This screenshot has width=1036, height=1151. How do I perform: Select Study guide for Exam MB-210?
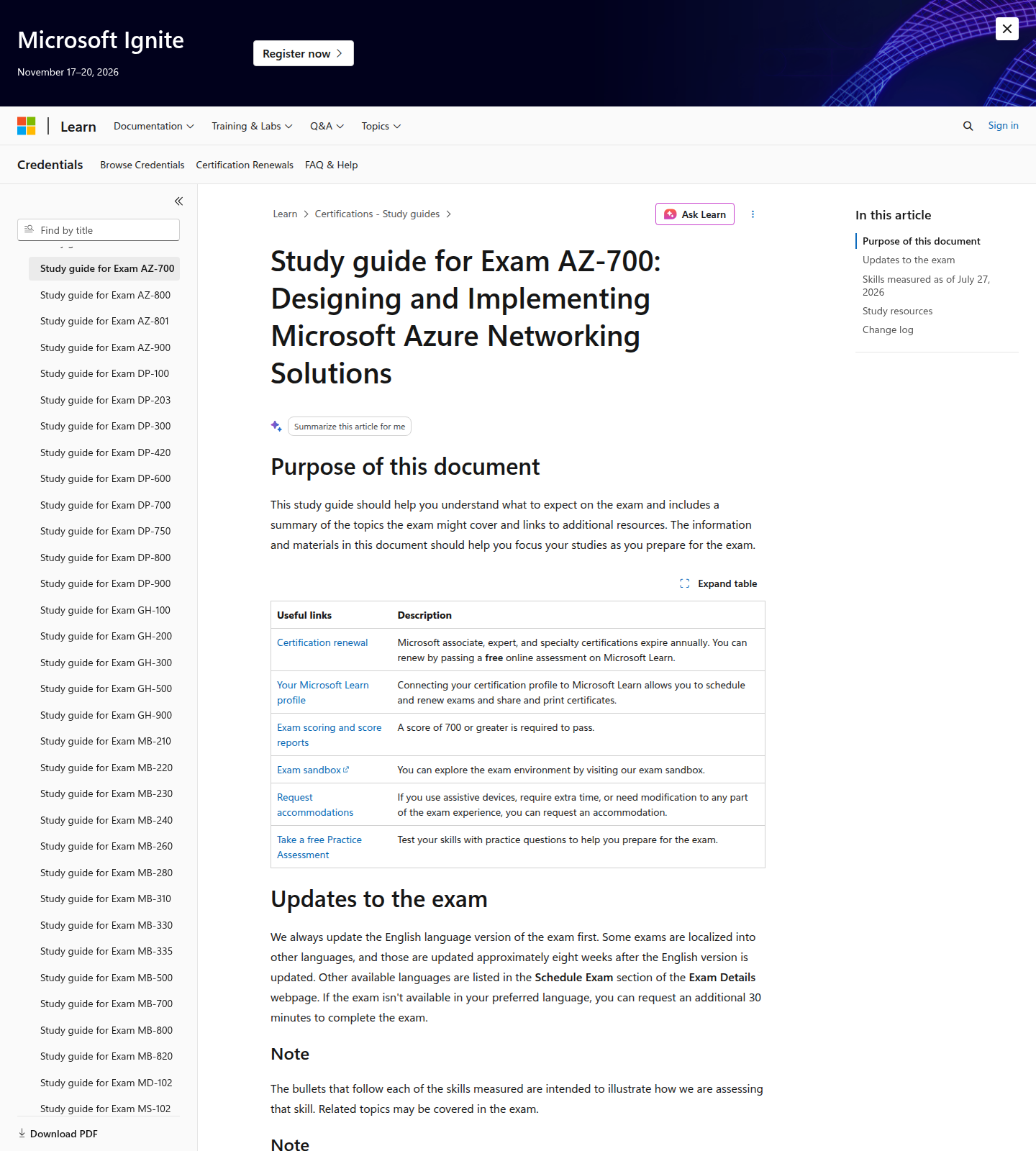[x=106, y=741]
